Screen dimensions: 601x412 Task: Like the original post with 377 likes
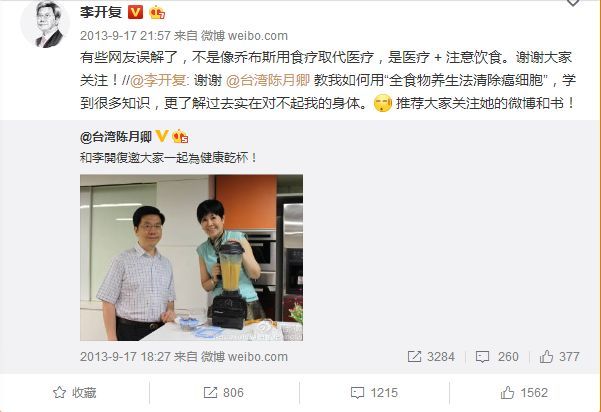[559, 357]
